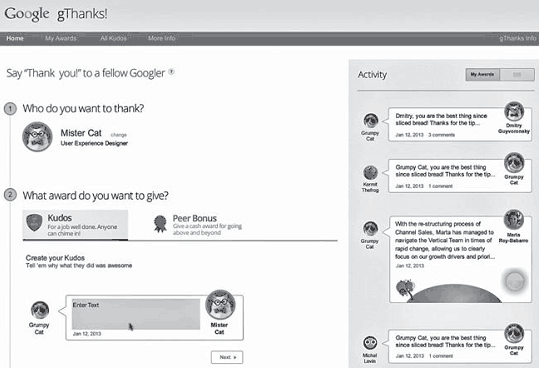The height and width of the screenshot is (368, 539).
Task: Click change link next to Mister Cat
Action: [x=119, y=135]
